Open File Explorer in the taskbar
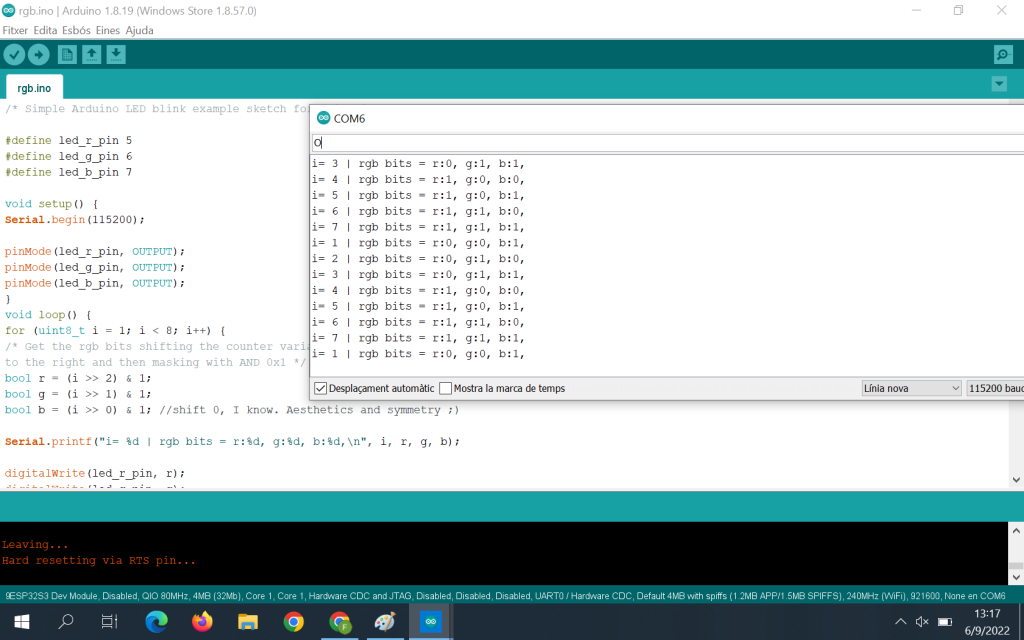1024x640 pixels. (x=248, y=621)
